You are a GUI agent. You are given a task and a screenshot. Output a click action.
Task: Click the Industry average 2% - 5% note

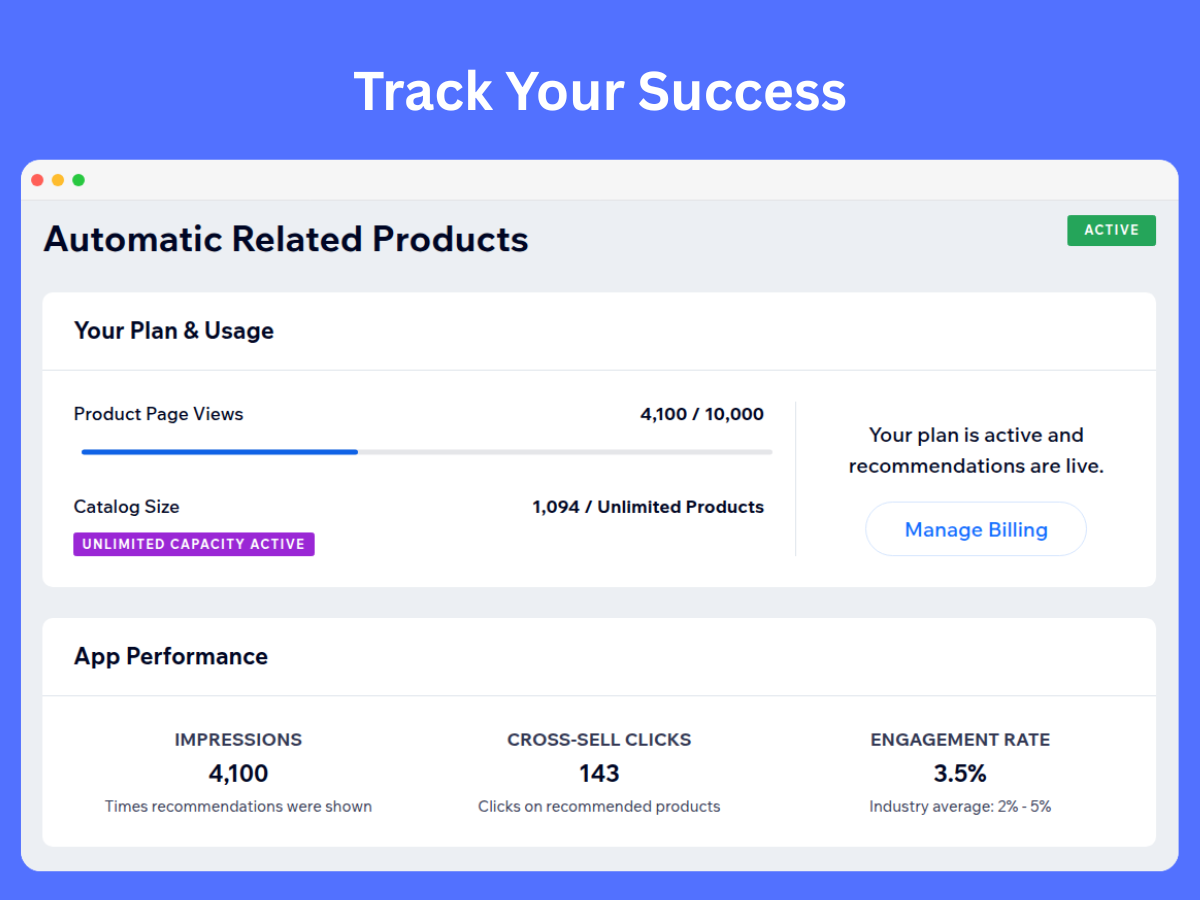click(x=960, y=806)
